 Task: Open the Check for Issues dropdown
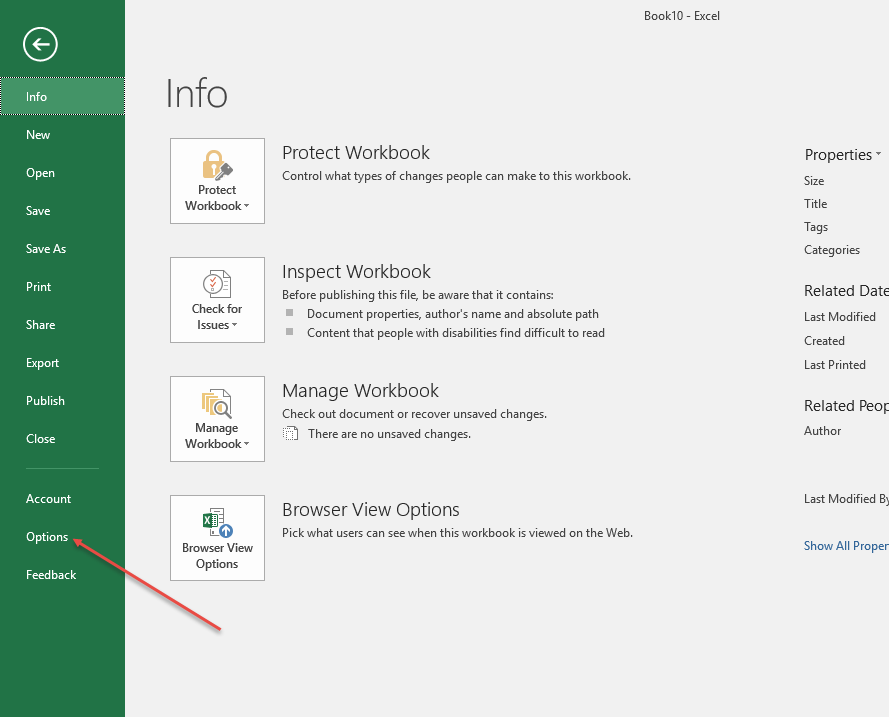pyautogui.click(x=217, y=300)
